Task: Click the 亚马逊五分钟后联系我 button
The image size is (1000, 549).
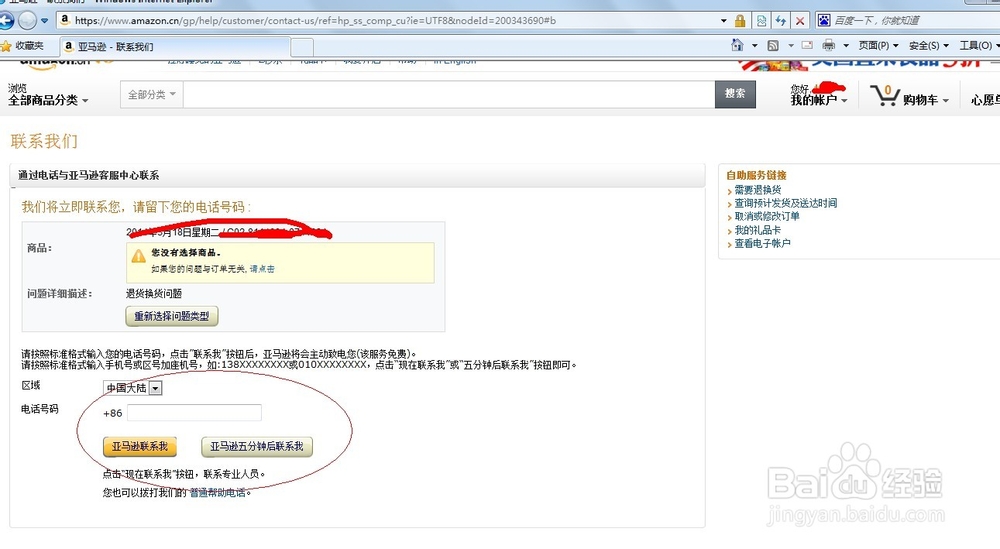Action: tap(257, 447)
